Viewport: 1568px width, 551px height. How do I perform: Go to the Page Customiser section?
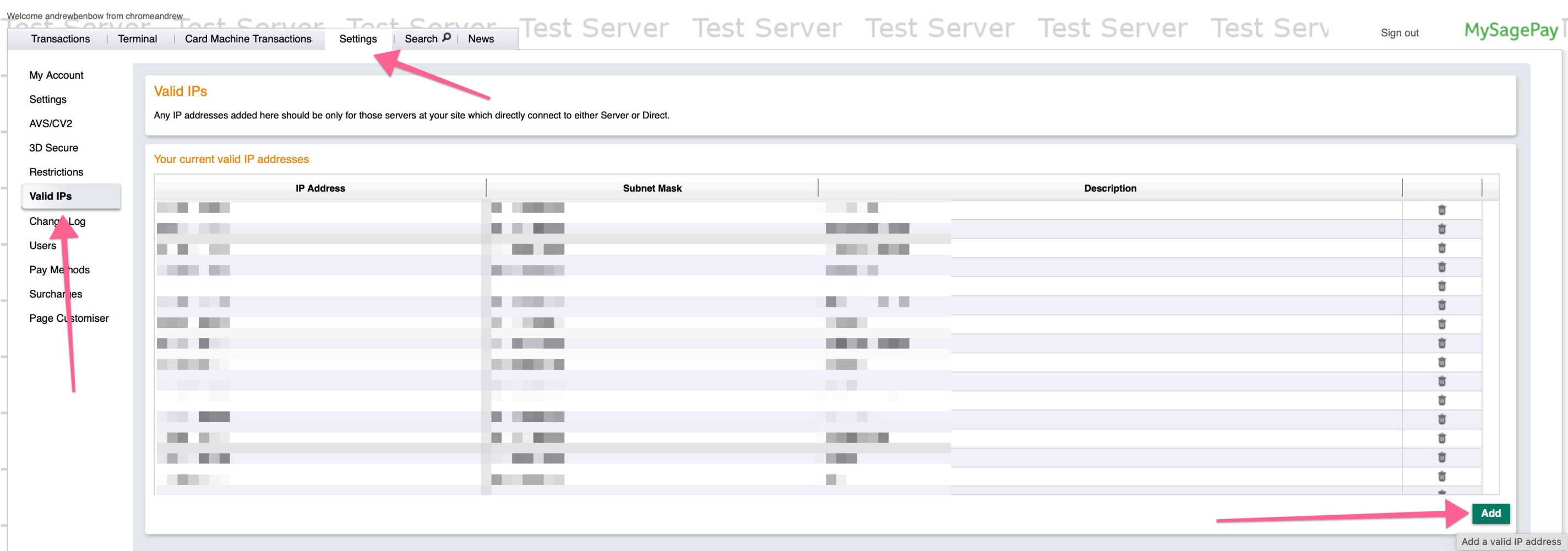coord(69,317)
